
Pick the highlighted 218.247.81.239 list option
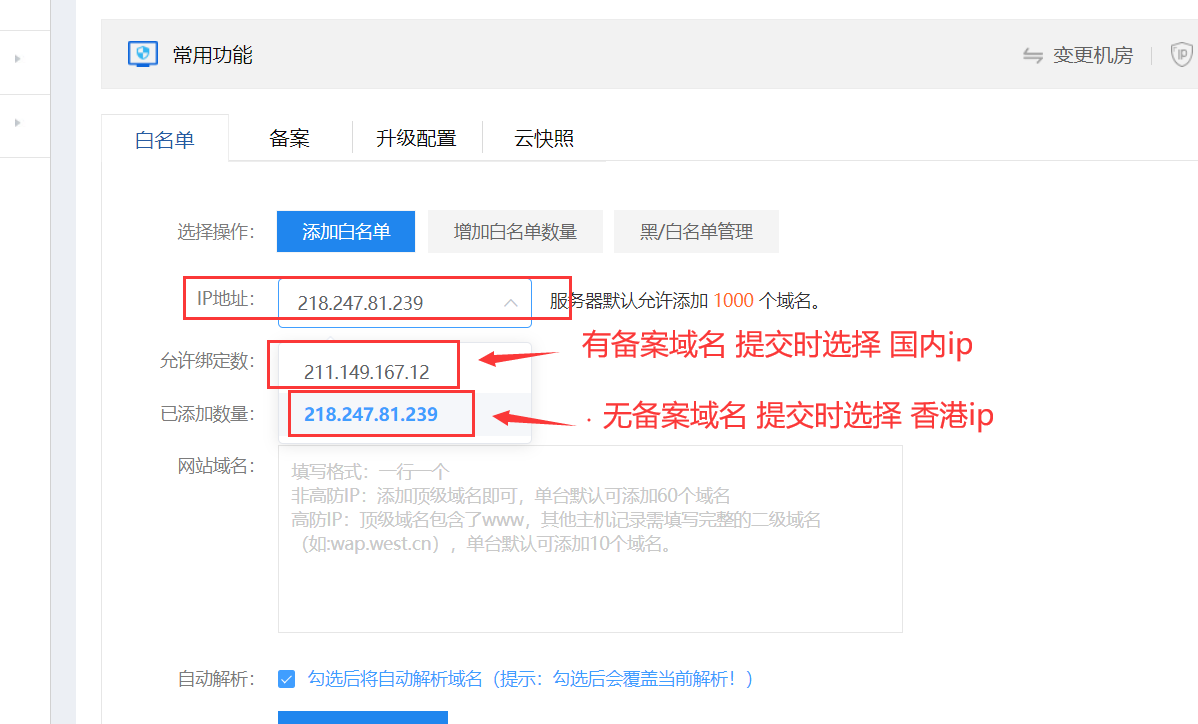point(371,414)
